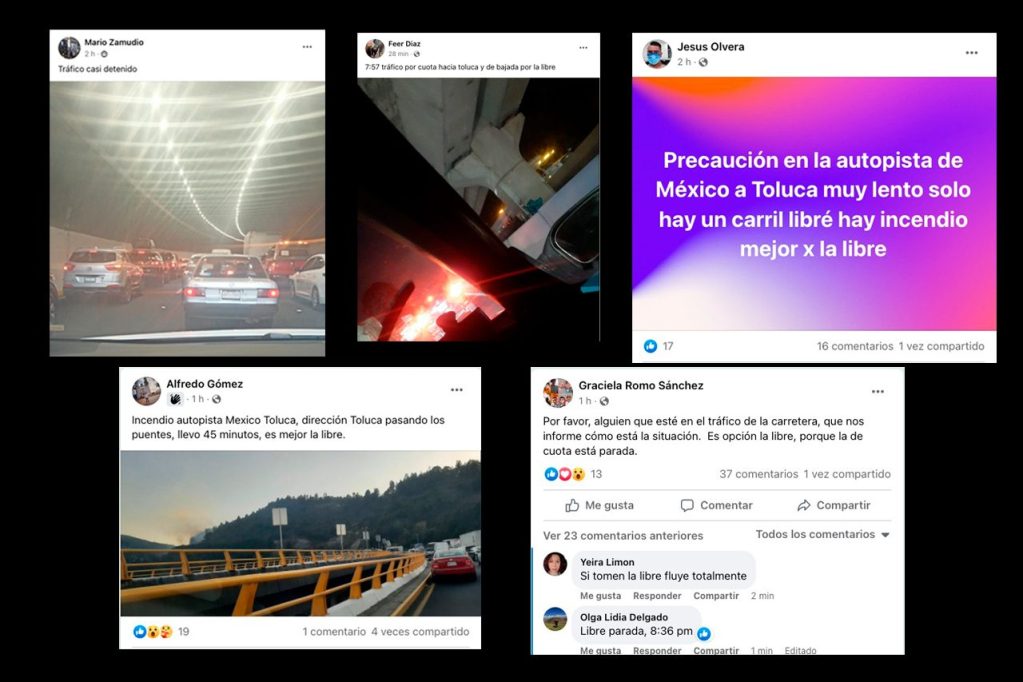
Task: Click like reaction icon under Jesus Olvera's post
Action: pyautogui.click(x=650, y=346)
